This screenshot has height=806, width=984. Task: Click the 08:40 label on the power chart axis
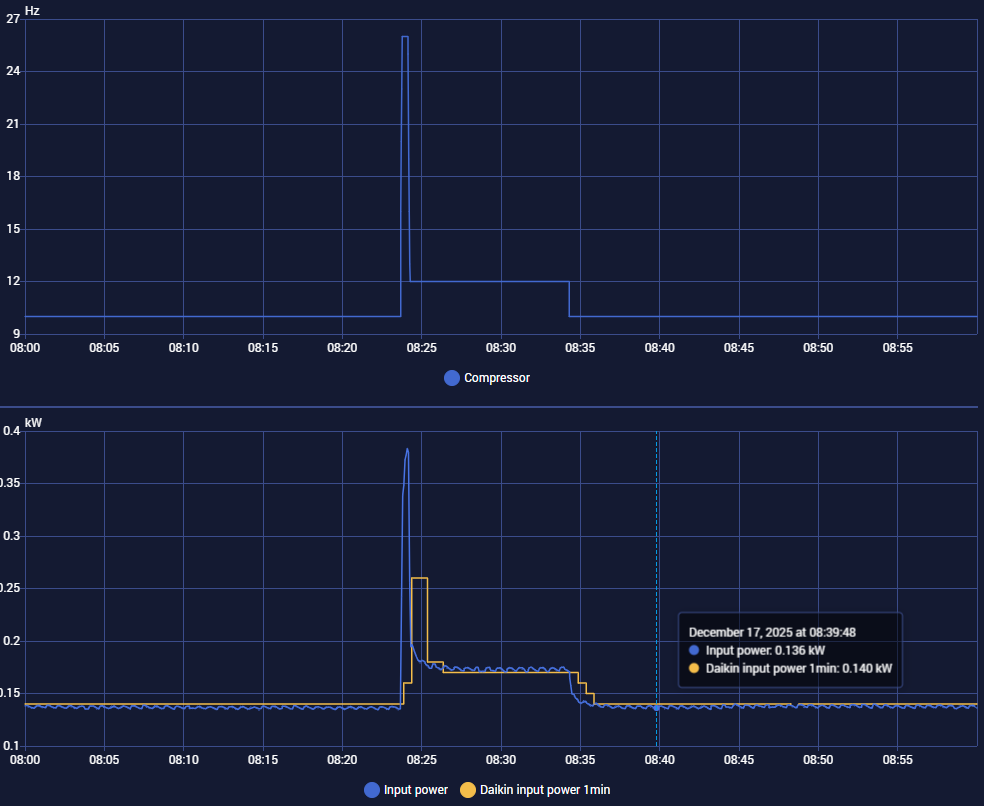click(x=660, y=760)
